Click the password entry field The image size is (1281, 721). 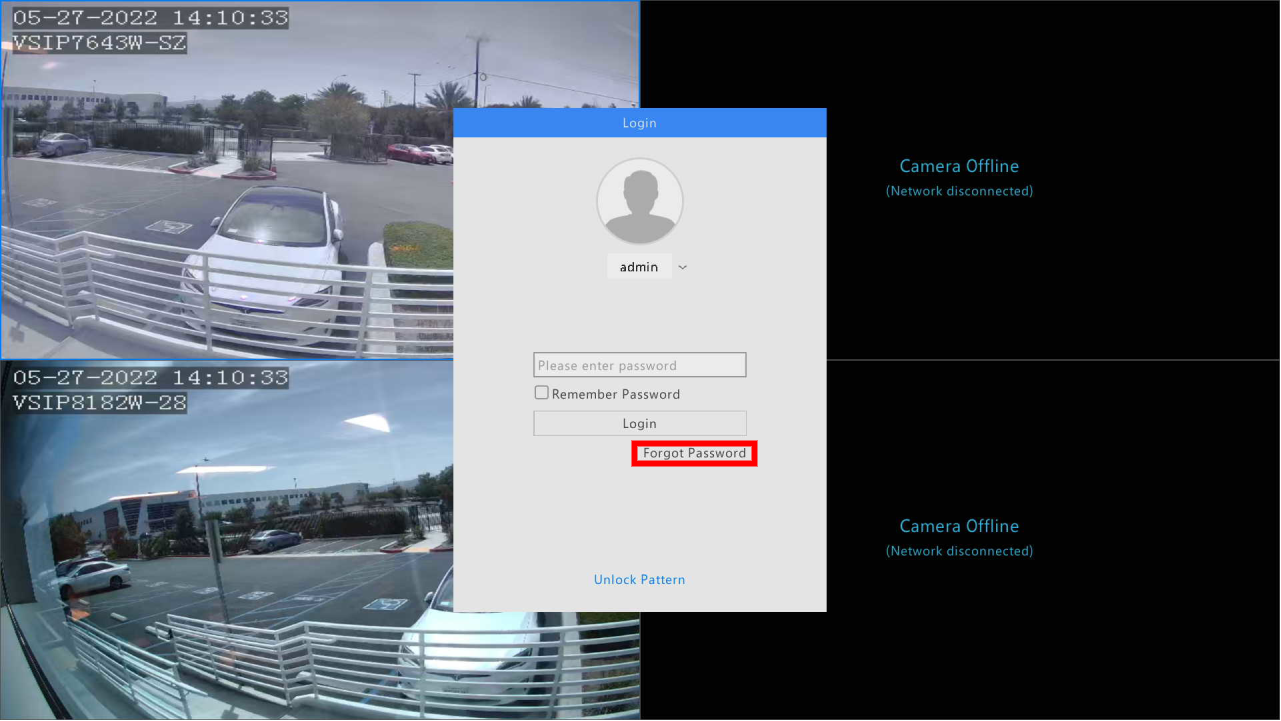click(x=639, y=364)
